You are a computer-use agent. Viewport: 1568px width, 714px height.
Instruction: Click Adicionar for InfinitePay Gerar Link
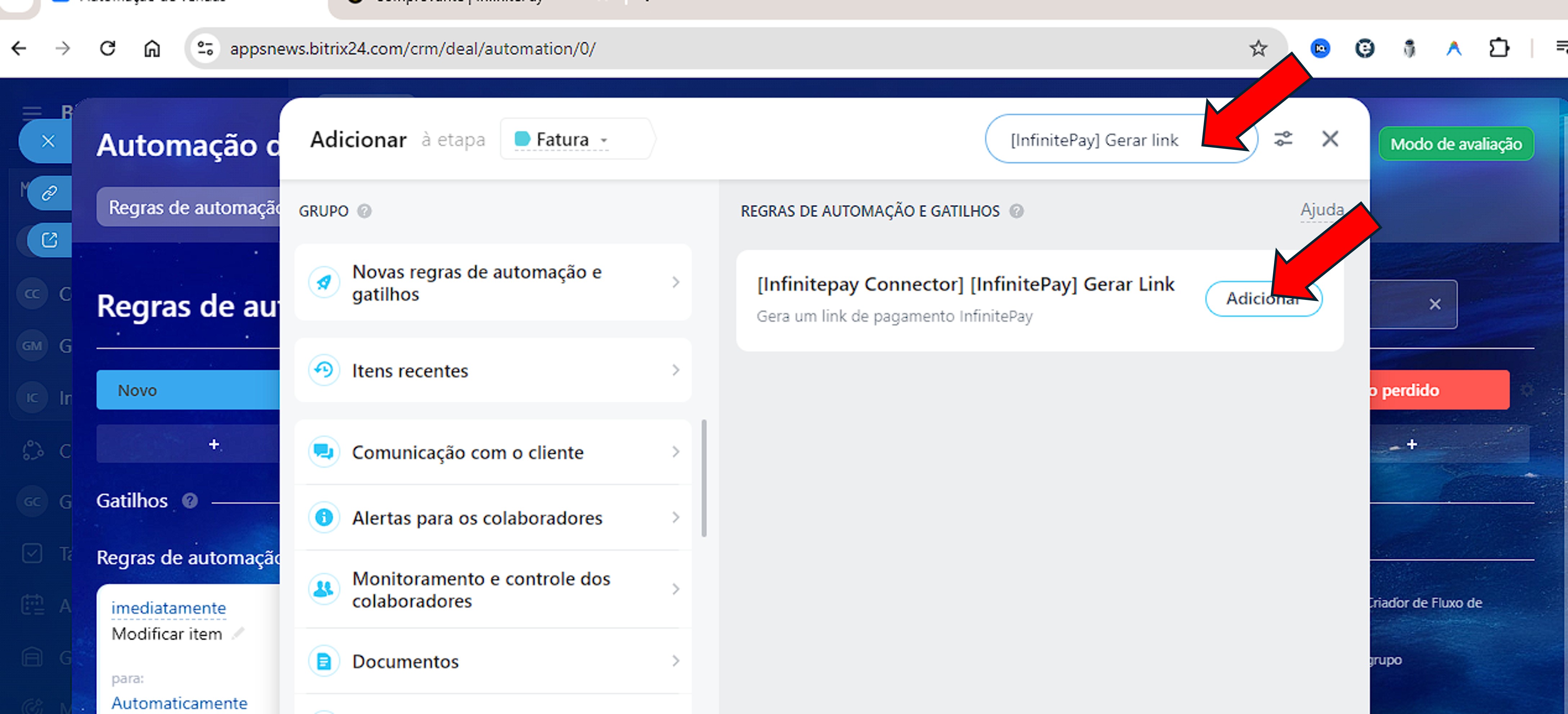(x=1248, y=299)
